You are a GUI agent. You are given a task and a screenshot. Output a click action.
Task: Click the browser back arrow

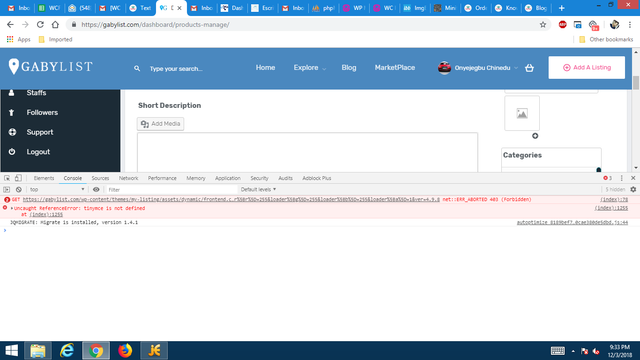tap(10, 24)
